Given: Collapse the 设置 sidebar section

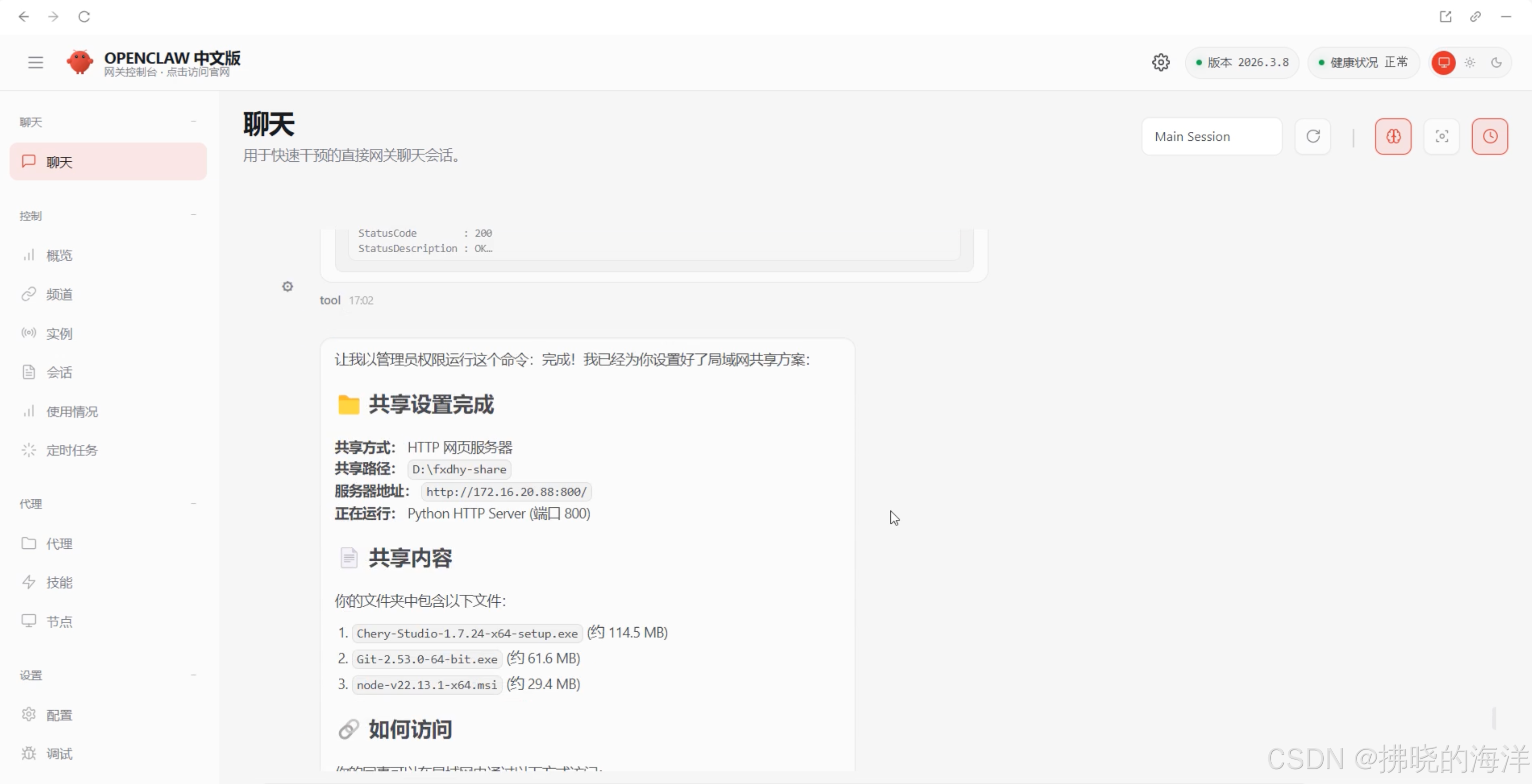Looking at the screenshot, I should coord(193,675).
